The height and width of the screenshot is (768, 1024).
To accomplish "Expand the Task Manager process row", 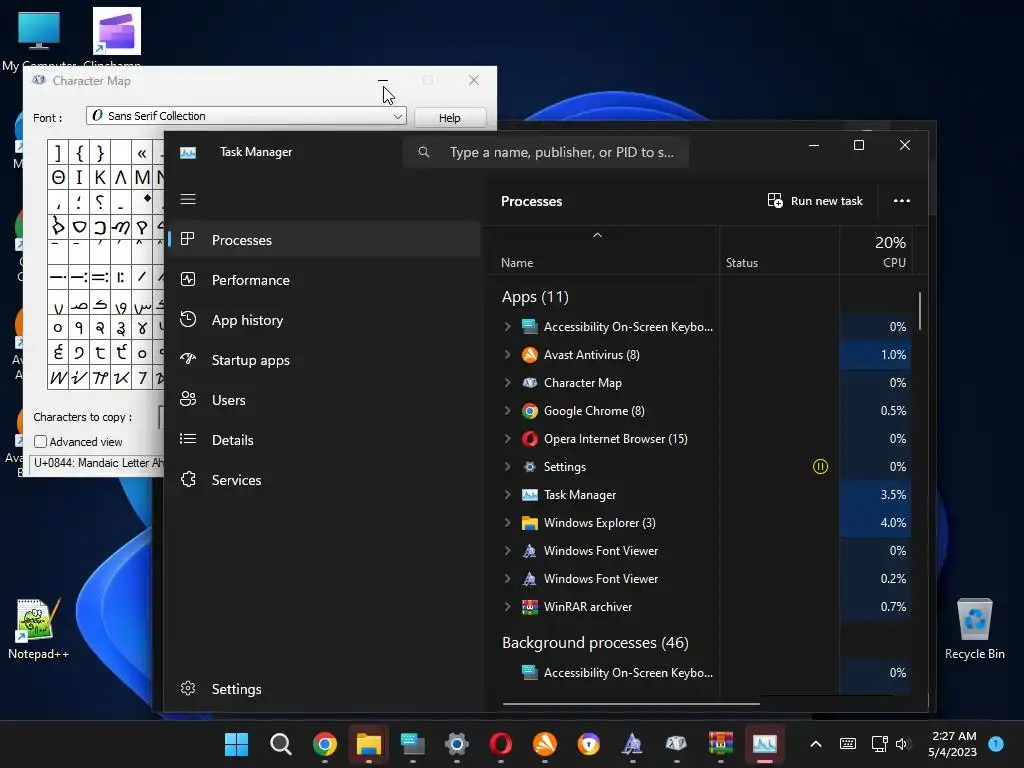I will (x=507, y=495).
